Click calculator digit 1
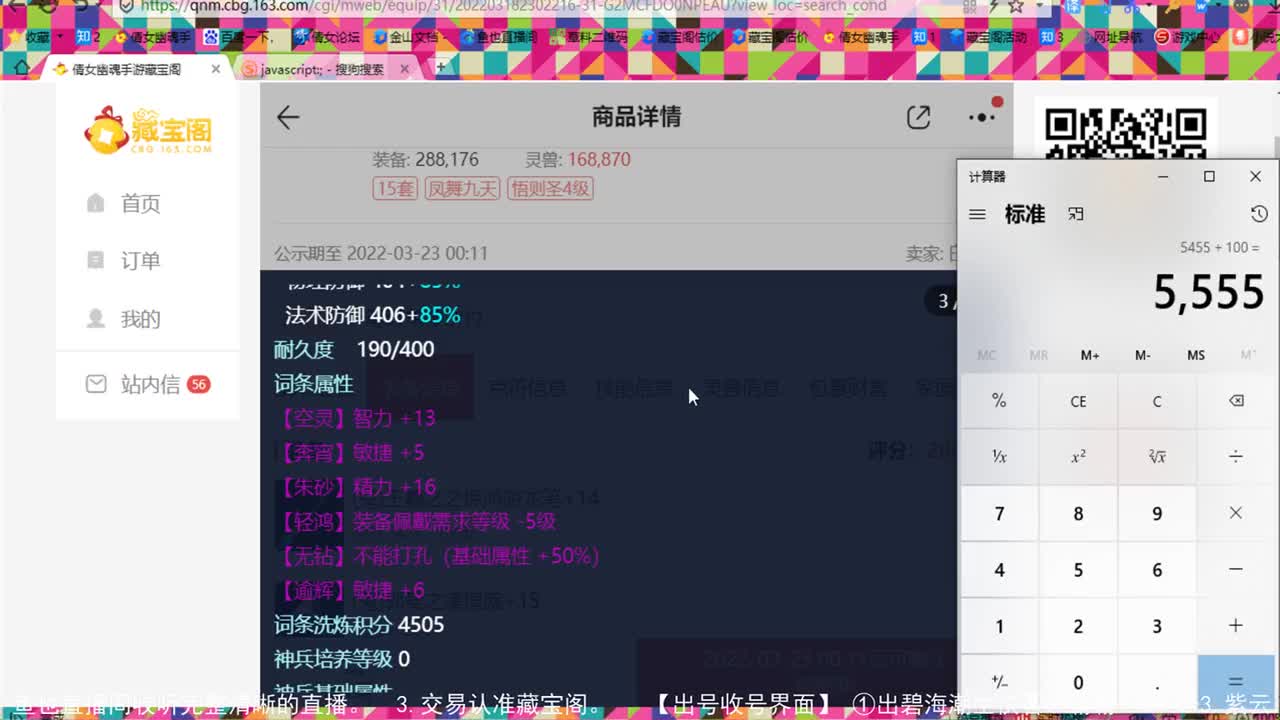 tap(999, 626)
